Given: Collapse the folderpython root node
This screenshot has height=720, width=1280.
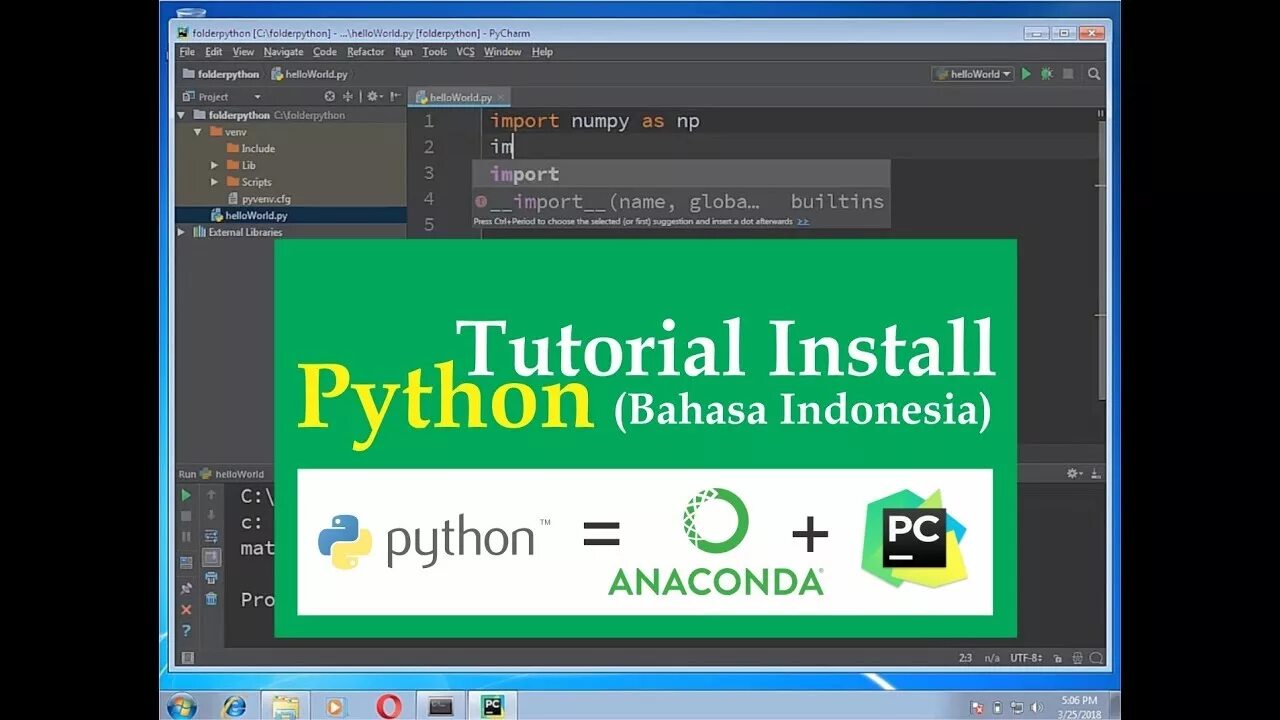Looking at the screenshot, I should 181,115.
